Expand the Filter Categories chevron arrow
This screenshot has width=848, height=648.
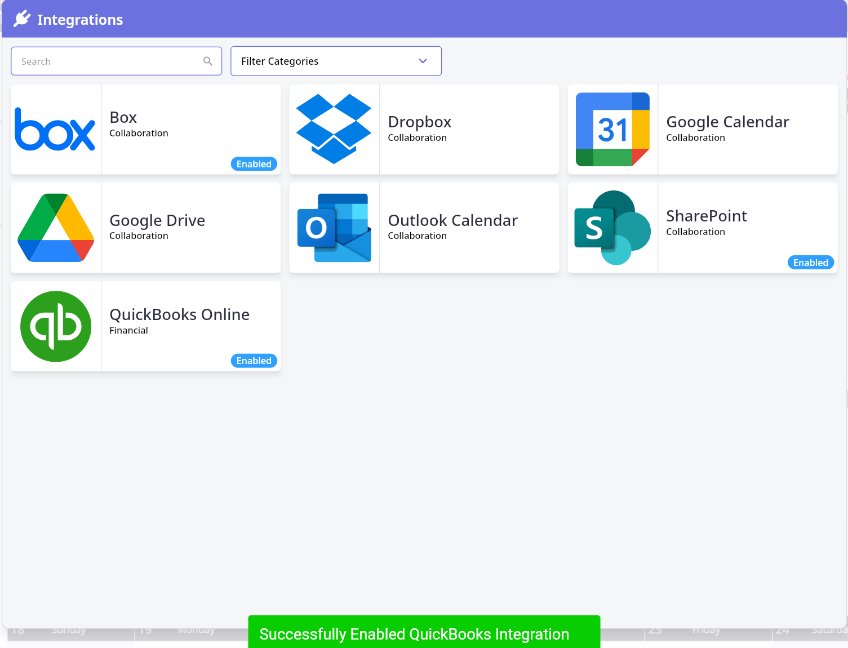point(422,61)
